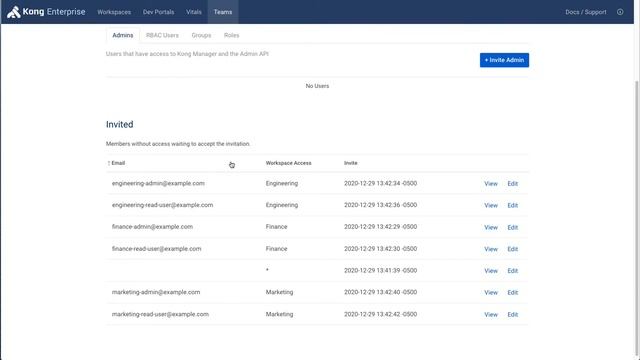The height and width of the screenshot is (360, 640).
Task: View finance-read-user@example.com invite
Action: coord(491,249)
